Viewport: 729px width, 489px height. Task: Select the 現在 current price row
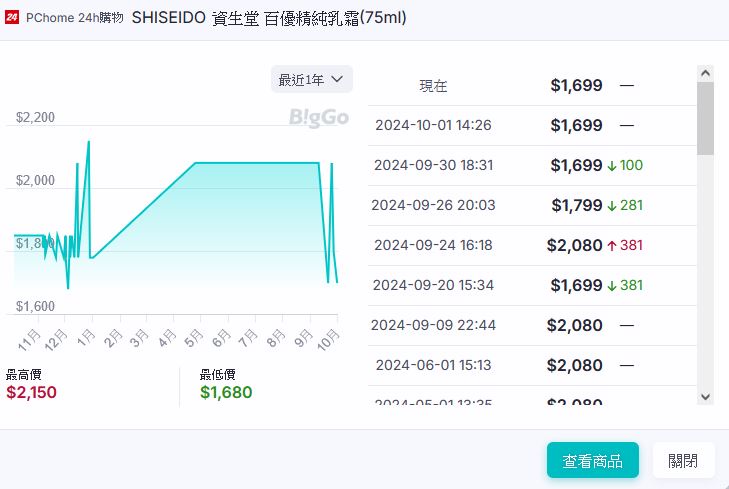click(530, 86)
